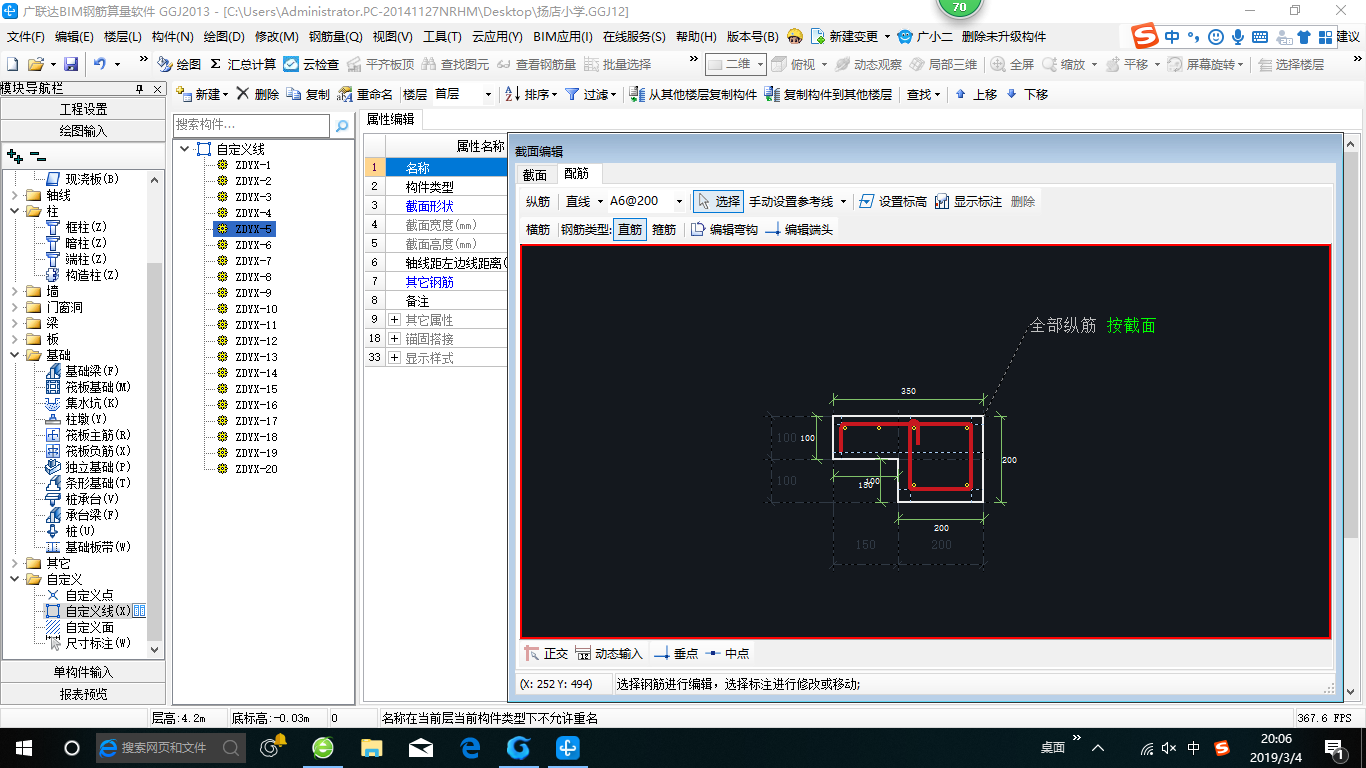
Task: Click 上移 move up arrow
Action: pos(976,94)
